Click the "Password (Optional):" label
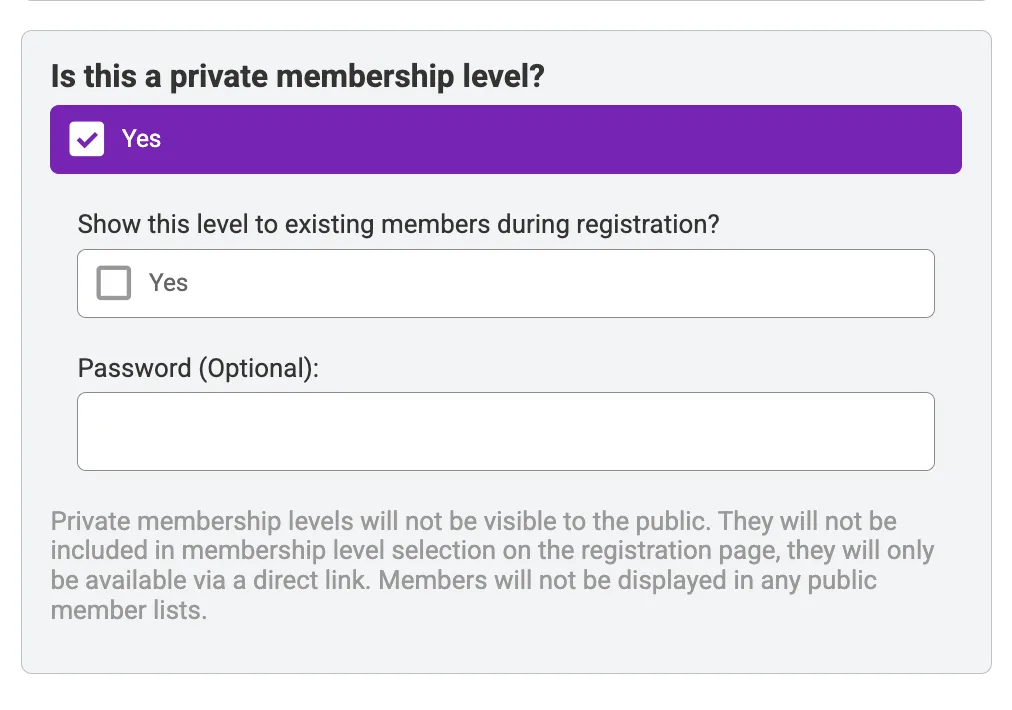 point(198,368)
